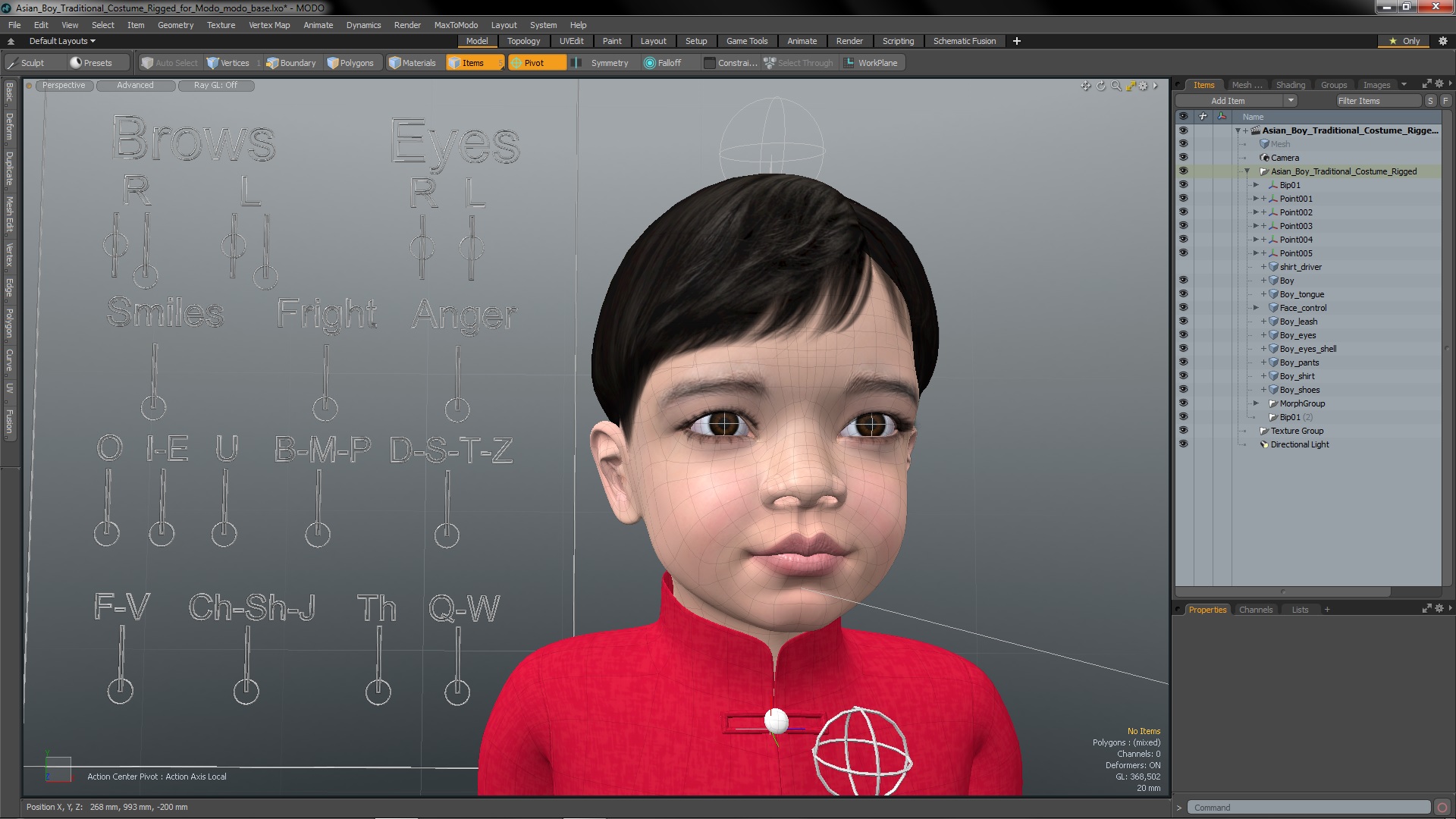Switch to Boundary selection mode
The height and width of the screenshot is (819, 1456).
click(291, 63)
